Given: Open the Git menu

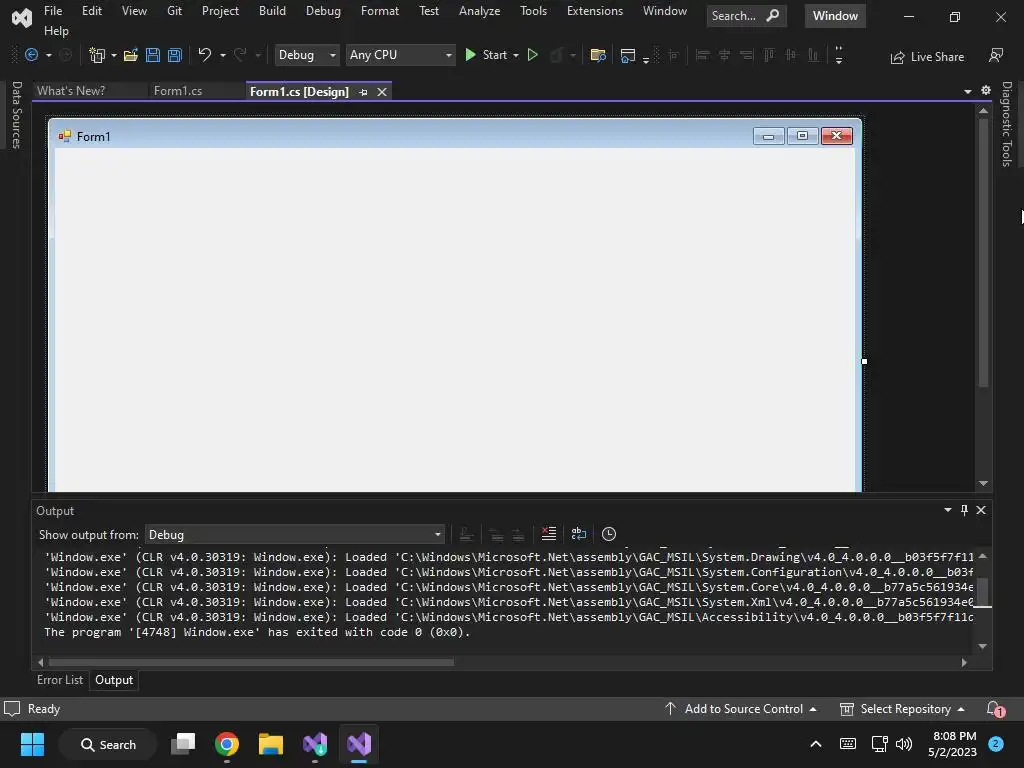Looking at the screenshot, I should [174, 11].
